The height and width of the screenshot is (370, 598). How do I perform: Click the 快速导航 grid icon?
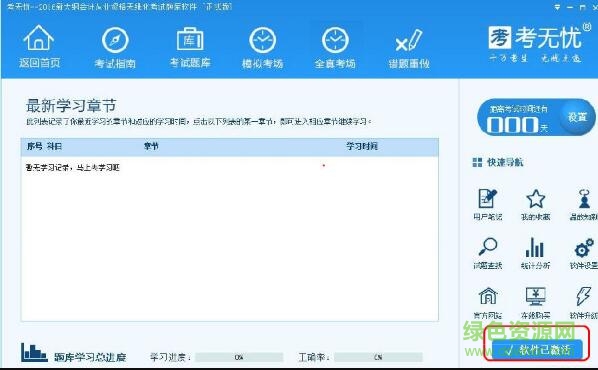[x=477, y=162]
